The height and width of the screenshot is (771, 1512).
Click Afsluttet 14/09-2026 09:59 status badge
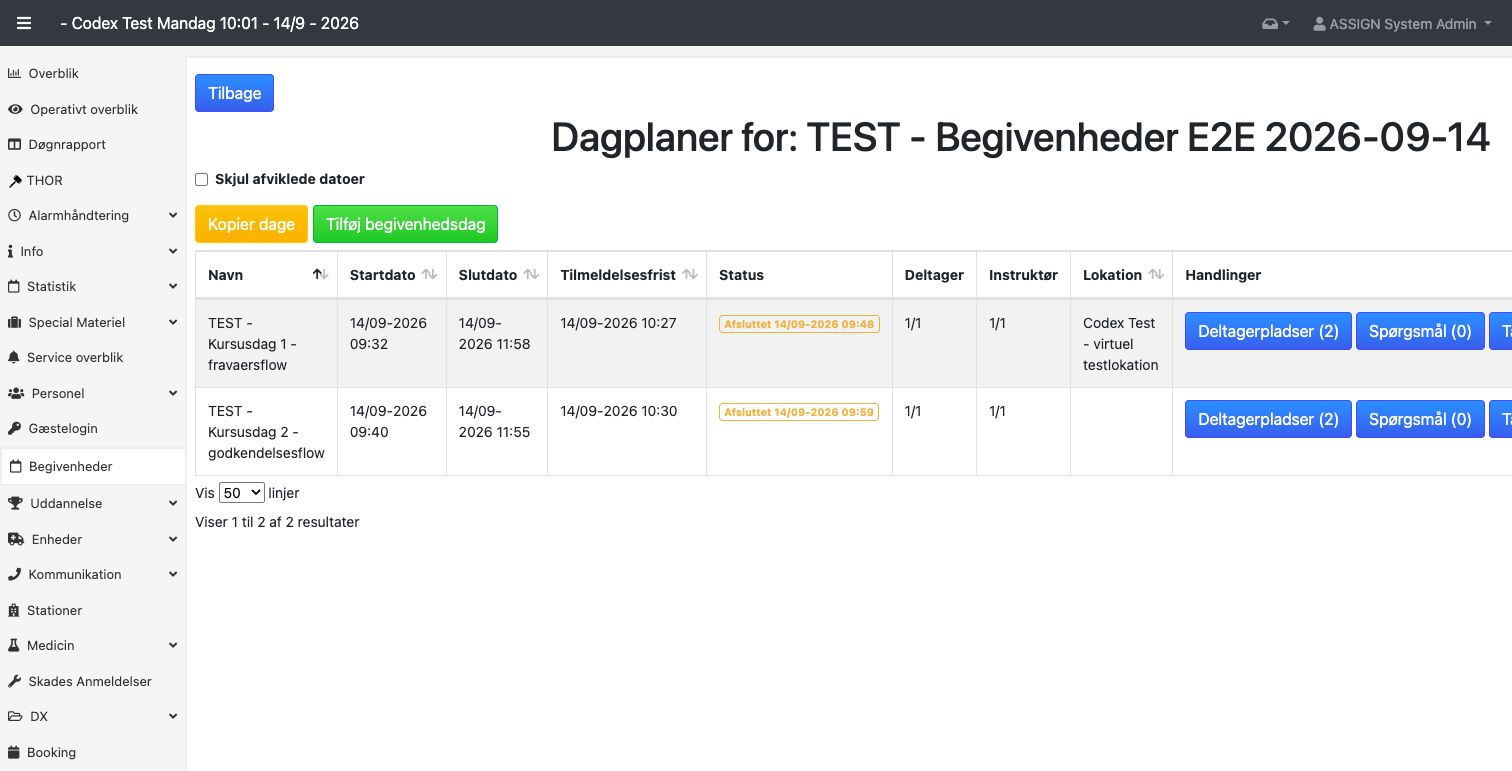[799, 412]
